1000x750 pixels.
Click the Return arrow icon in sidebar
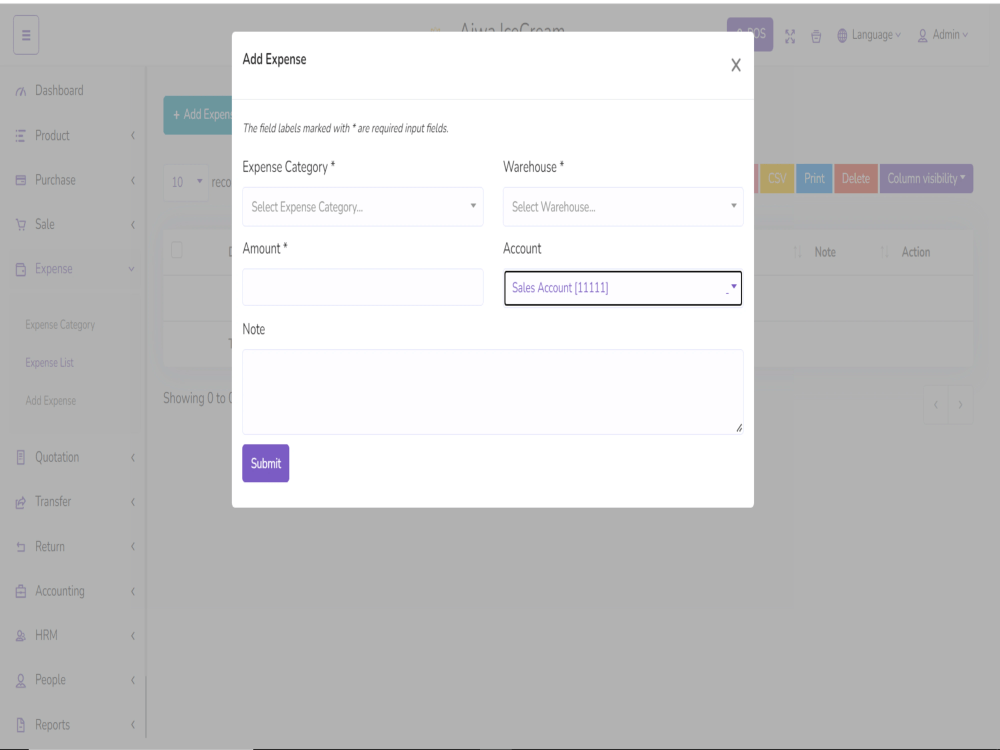pos(20,547)
